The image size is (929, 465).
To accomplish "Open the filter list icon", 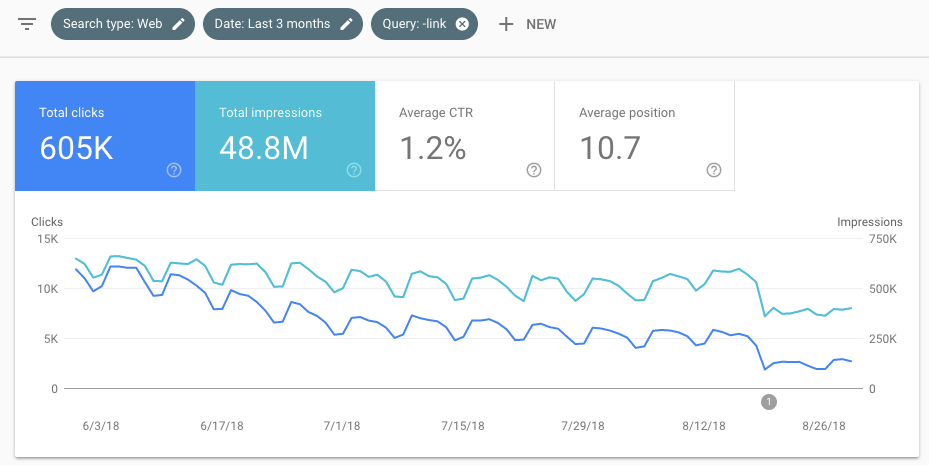I will [x=27, y=24].
